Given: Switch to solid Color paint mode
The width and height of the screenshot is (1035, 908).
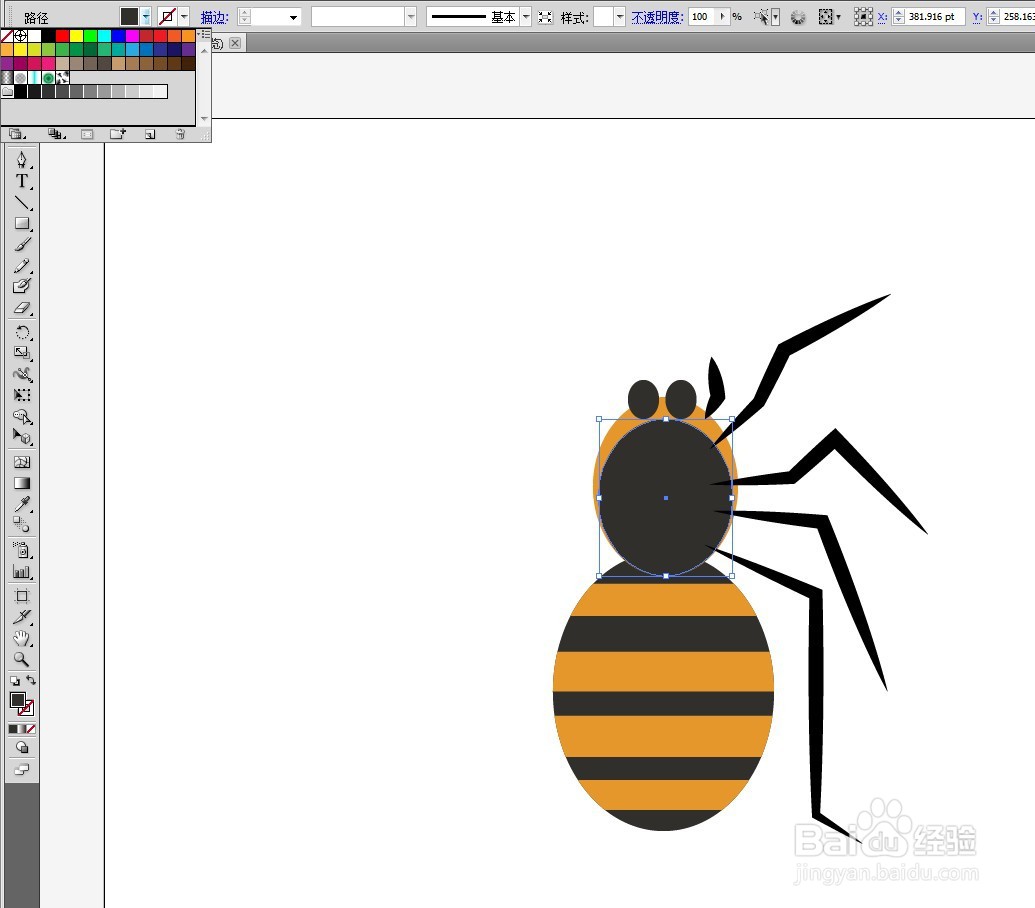Looking at the screenshot, I should tap(13, 729).
